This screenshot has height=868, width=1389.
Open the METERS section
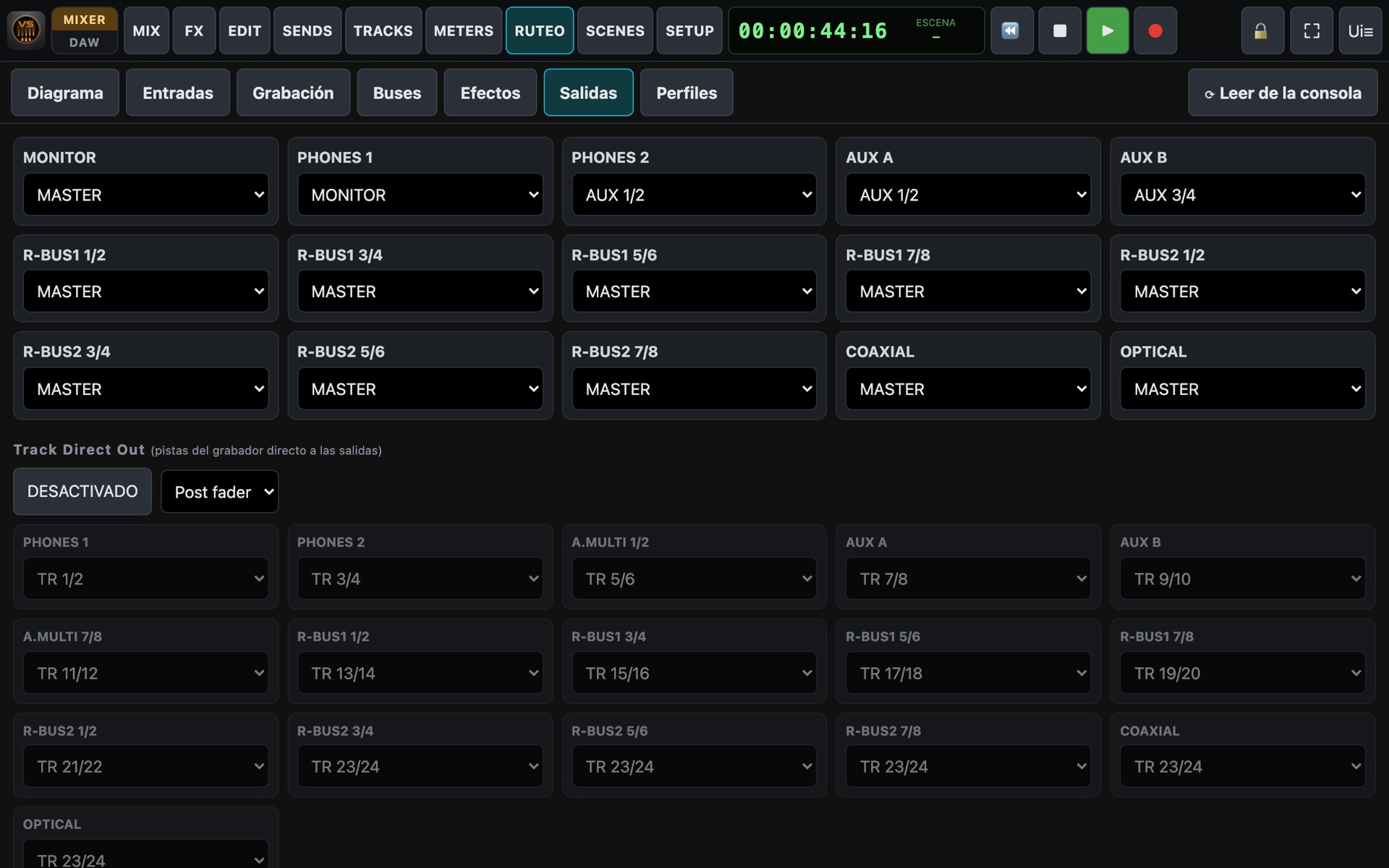click(463, 30)
